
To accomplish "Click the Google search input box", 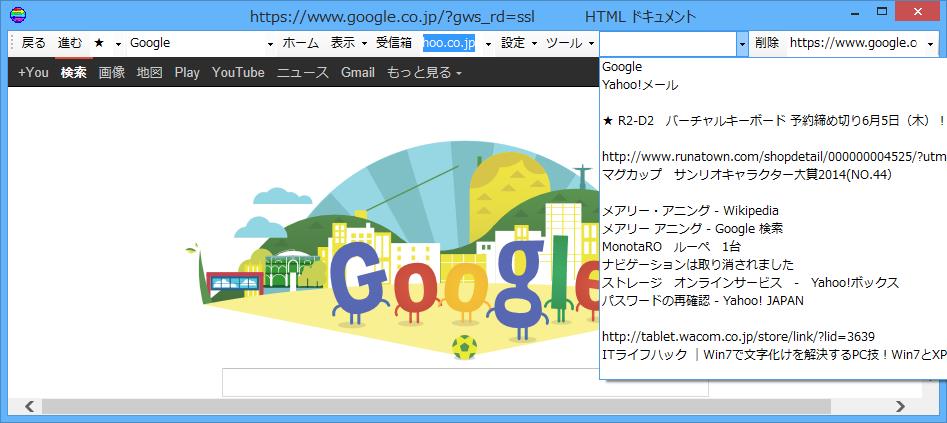I will [465, 383].
